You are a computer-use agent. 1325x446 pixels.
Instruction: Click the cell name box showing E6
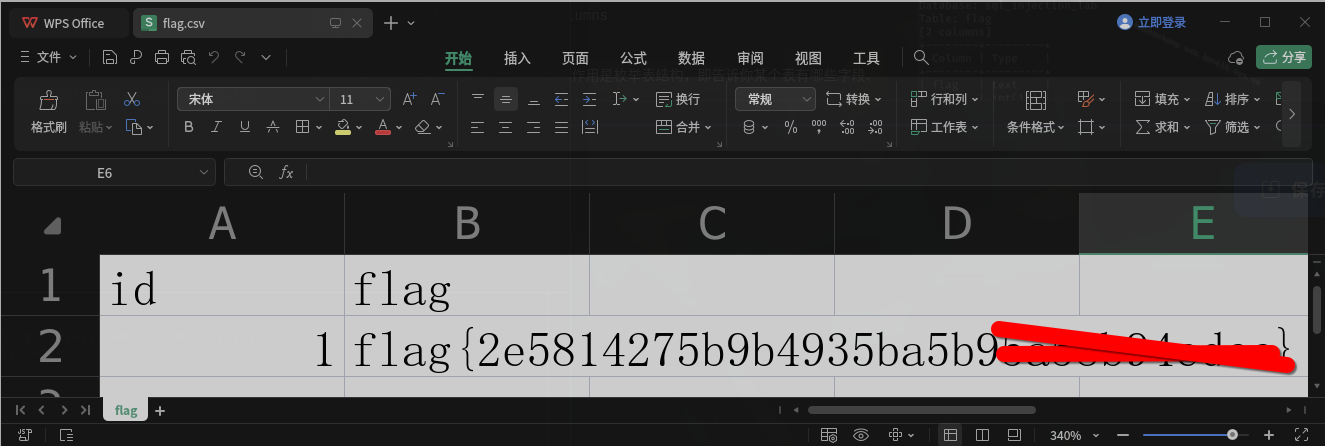click(x=104, y=173)
